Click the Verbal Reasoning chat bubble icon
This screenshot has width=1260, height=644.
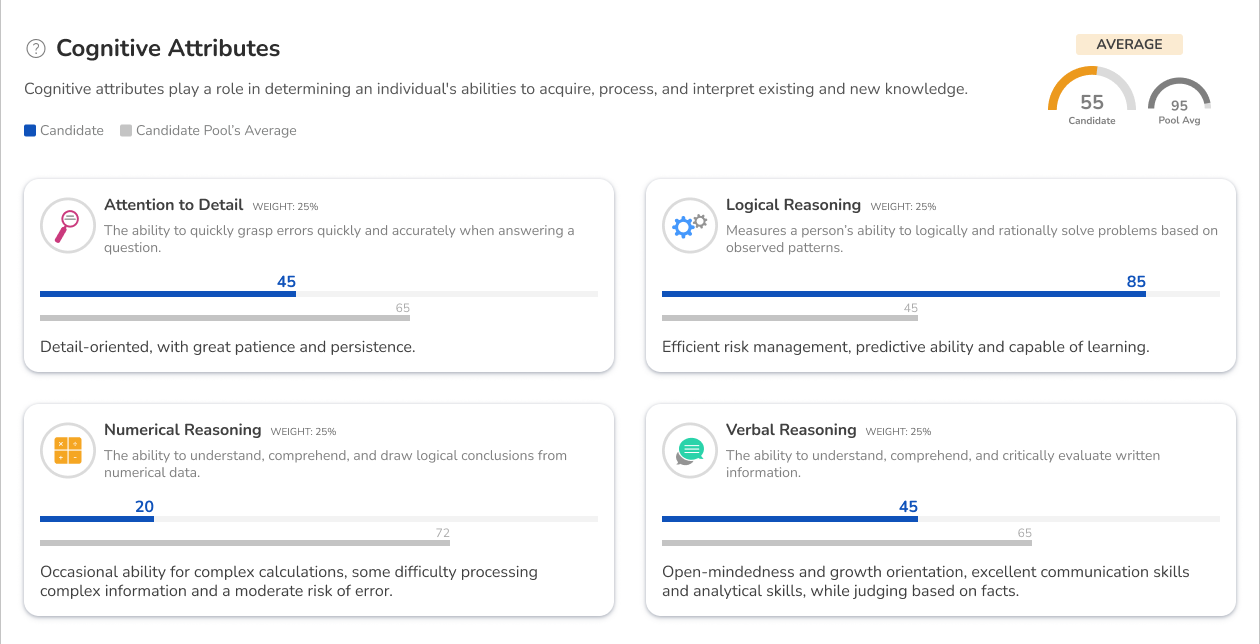click(690, 451)
